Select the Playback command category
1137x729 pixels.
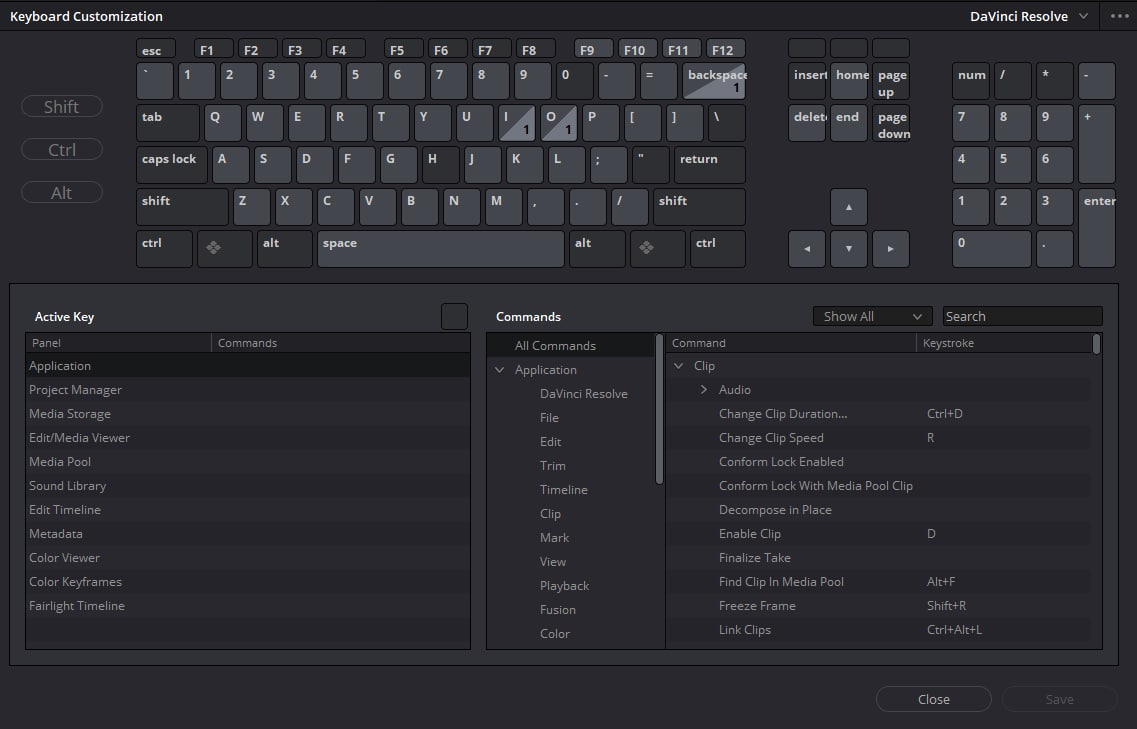[x=564, y=585]
